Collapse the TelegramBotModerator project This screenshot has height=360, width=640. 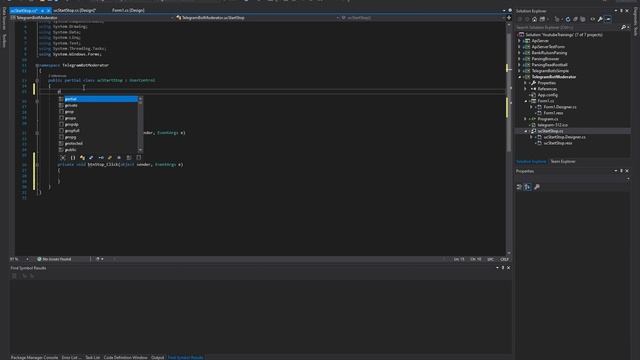[x=520, y=77]
